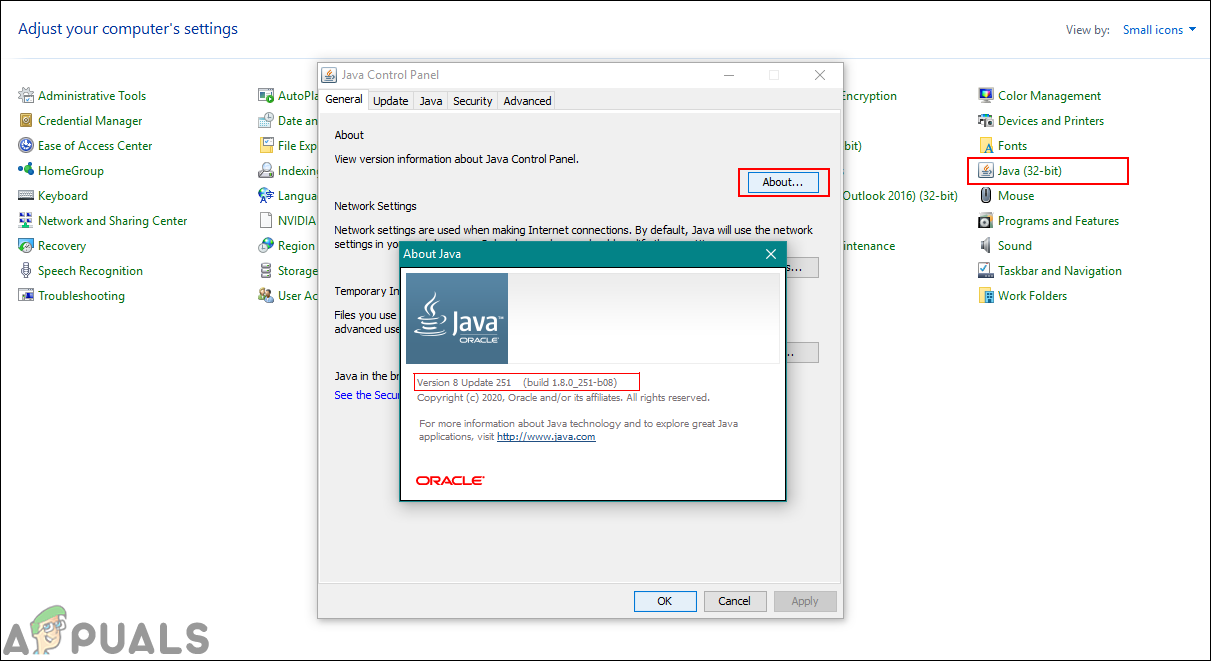Click 'Adjust your computer's settings' heading
This screenshot has height=661, width=1211.
pyautogui.click(x=128, y=29)
